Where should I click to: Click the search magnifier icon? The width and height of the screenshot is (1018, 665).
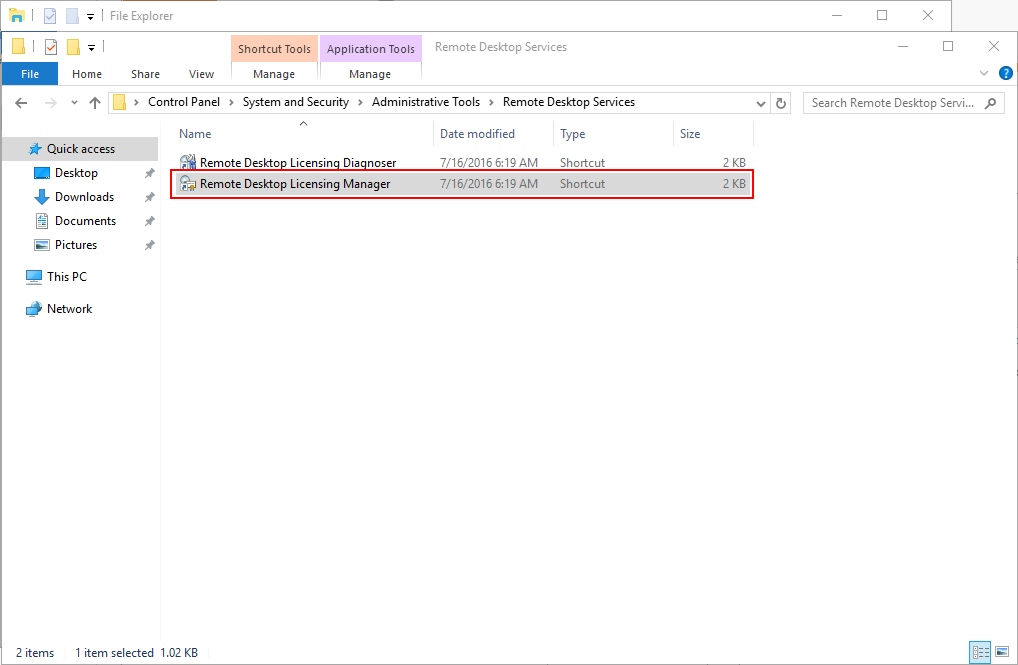tap(990, 103)
